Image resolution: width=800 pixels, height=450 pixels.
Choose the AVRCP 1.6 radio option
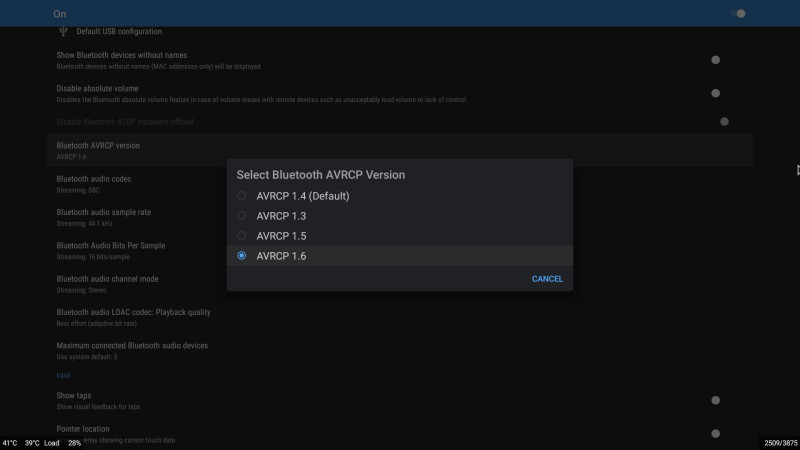(x=242, y=256)
